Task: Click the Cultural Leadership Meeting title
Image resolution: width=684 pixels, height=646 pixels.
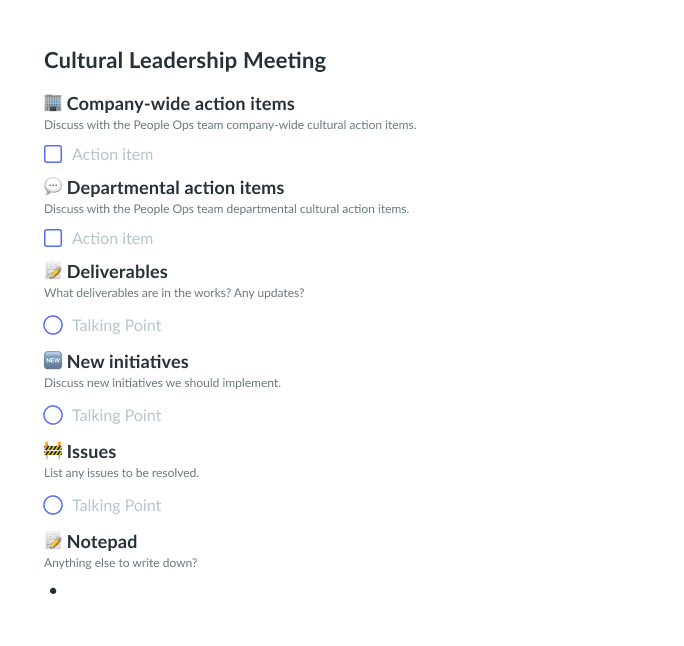Action: pos(185,61)
